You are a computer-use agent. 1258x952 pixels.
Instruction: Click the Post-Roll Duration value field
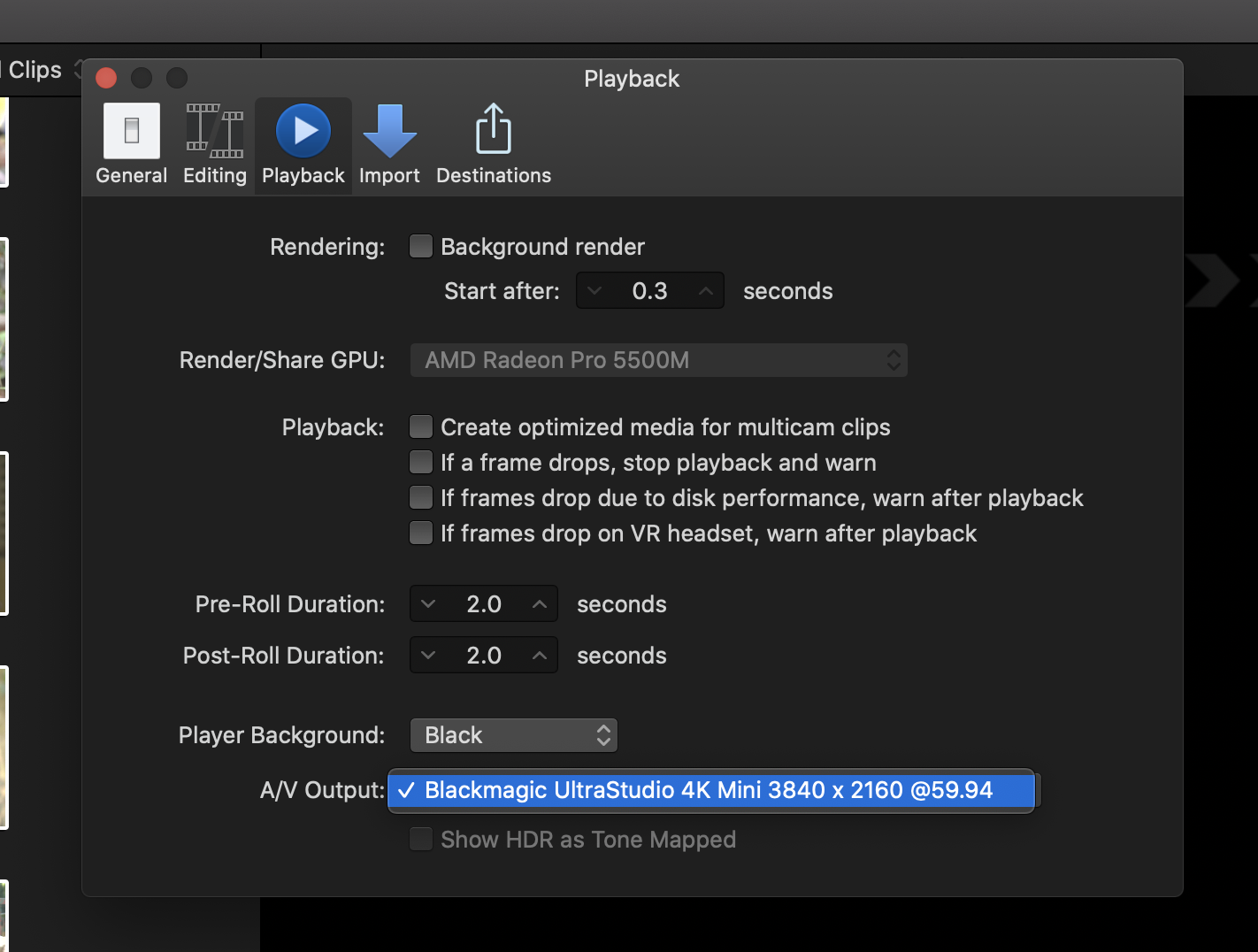484,656
